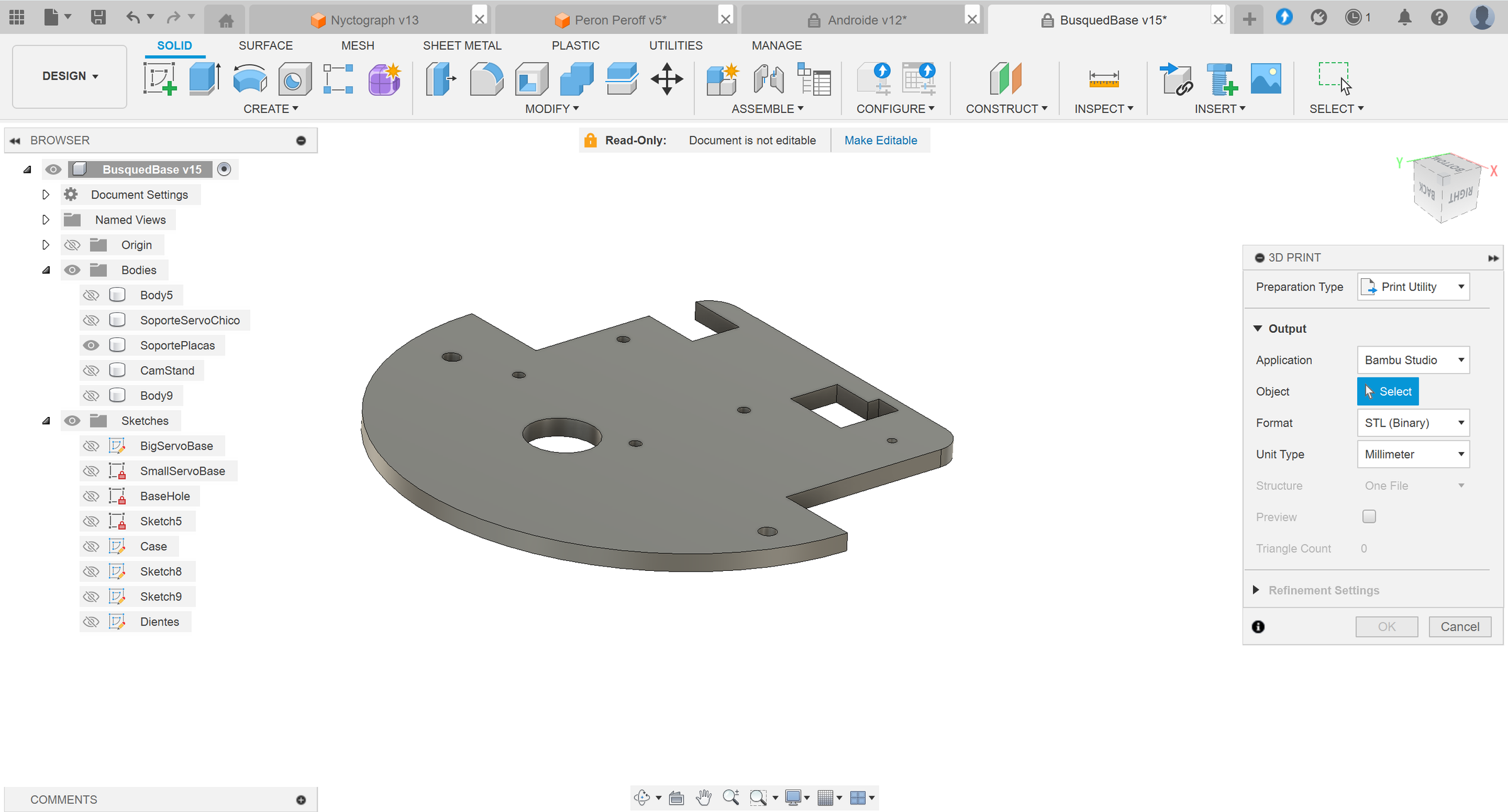1508x812 pixels.
Task: Click the Make Editable link
Action: pos(880,140)
